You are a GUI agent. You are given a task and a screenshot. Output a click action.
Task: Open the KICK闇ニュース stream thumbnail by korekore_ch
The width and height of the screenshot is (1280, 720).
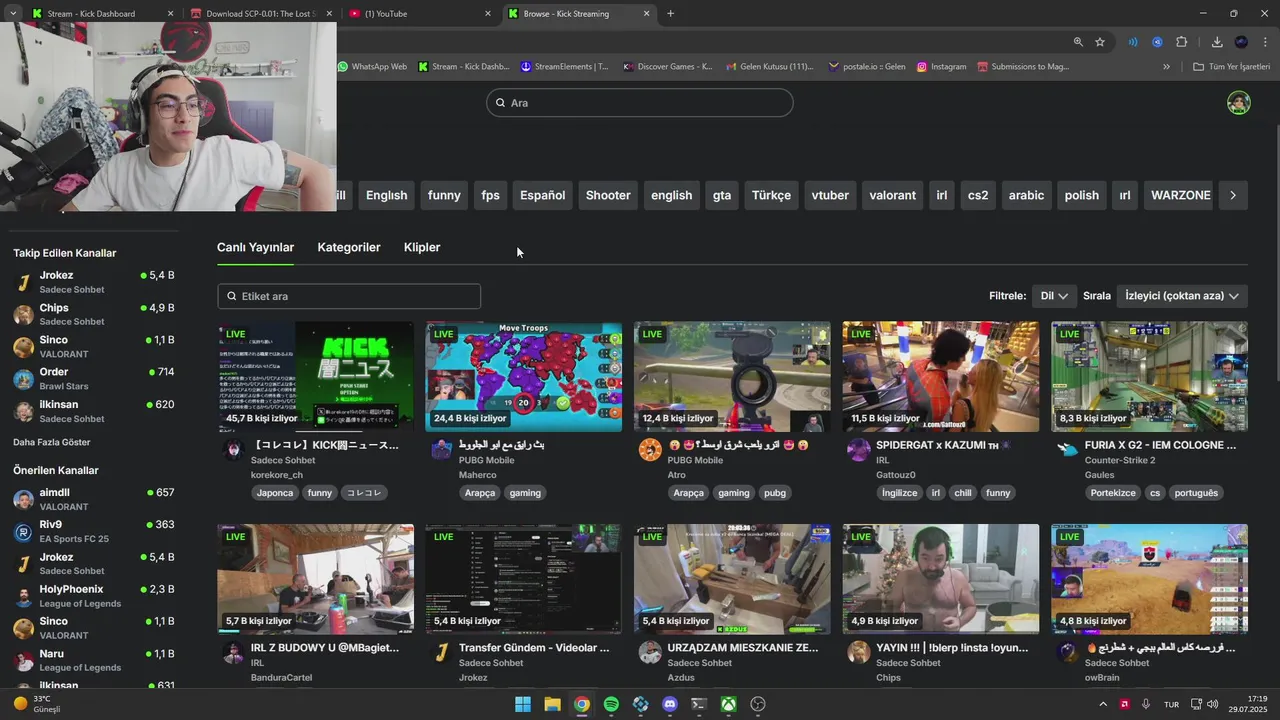[315, 376]
